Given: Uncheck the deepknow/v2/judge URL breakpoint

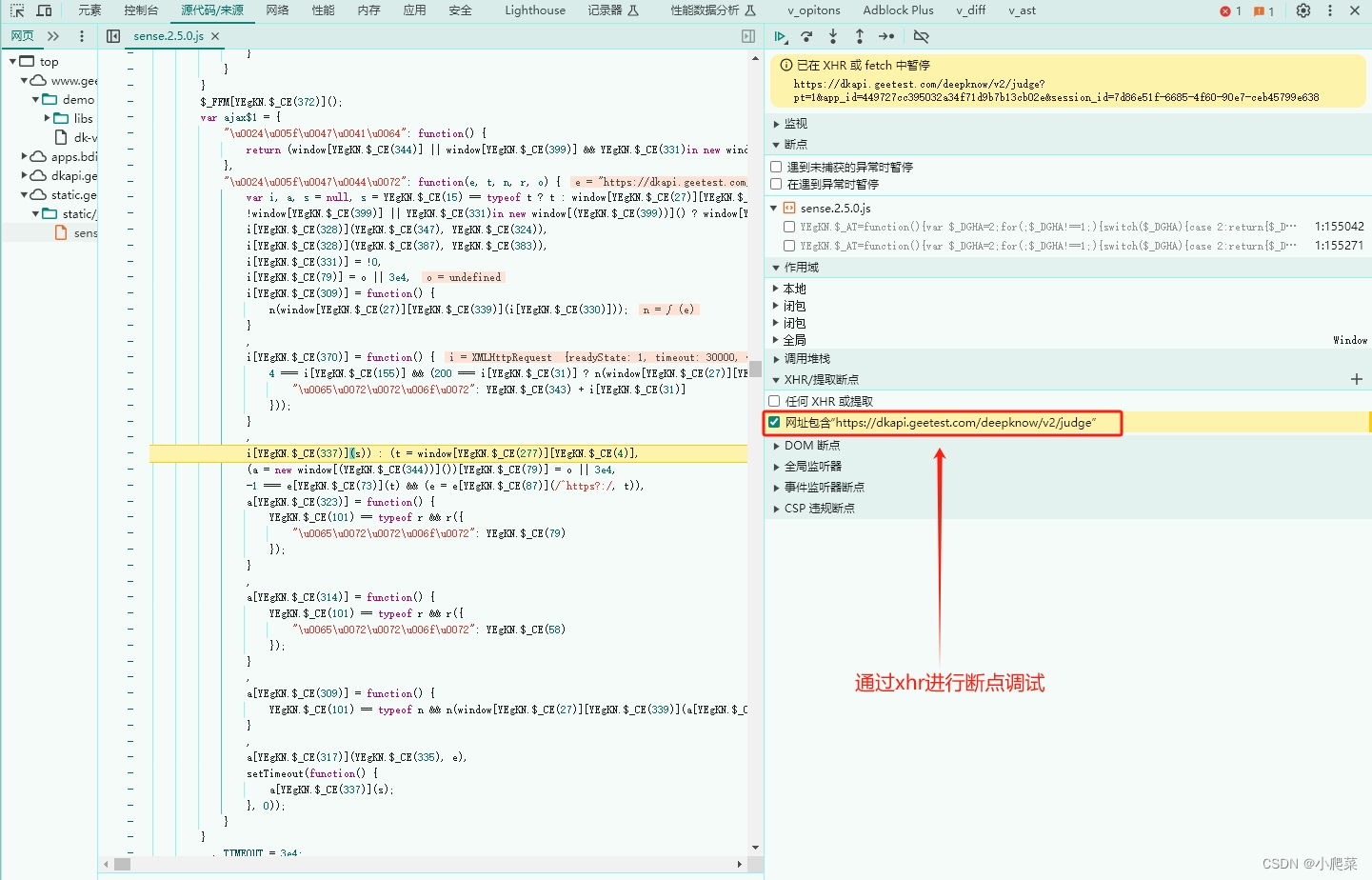Looking at the screenshot, I should pos(774,422).
